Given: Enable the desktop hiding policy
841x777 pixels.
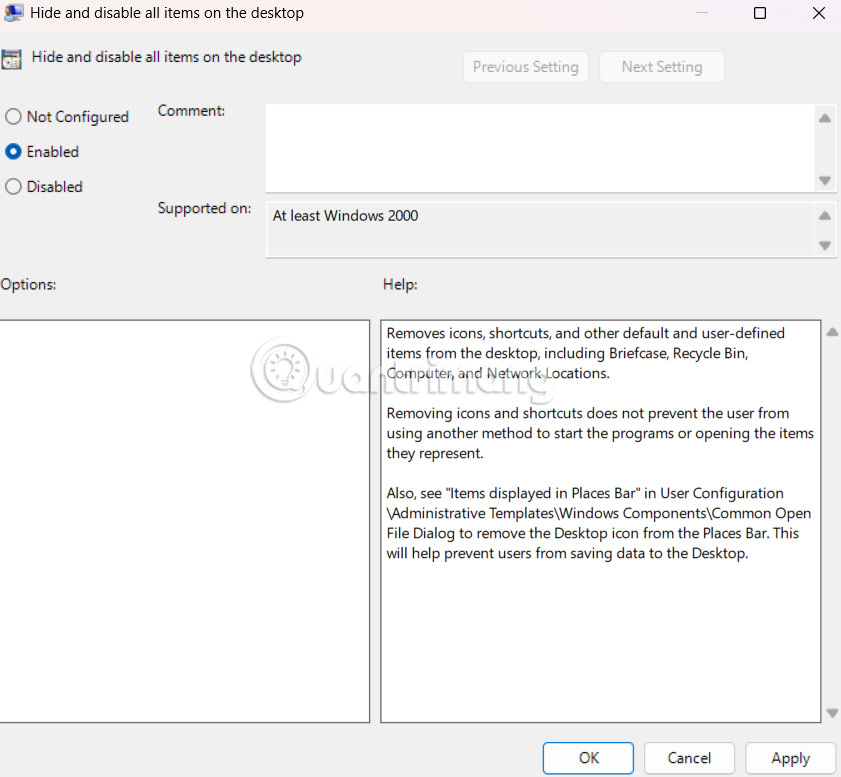Looking at the screenshot, I should [x=13, y=151].
